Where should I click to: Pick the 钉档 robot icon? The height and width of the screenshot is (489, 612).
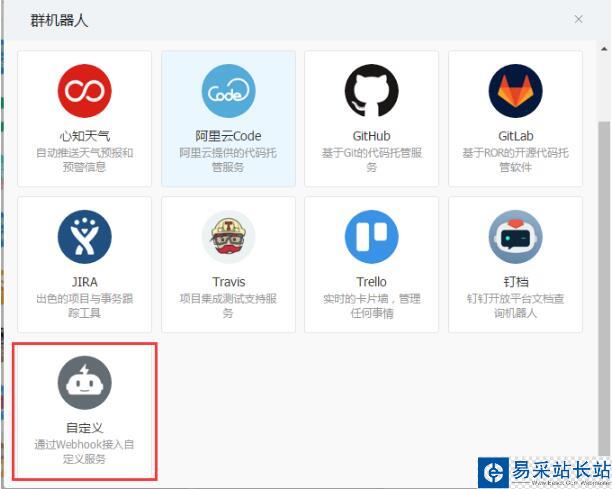[515, 237]
